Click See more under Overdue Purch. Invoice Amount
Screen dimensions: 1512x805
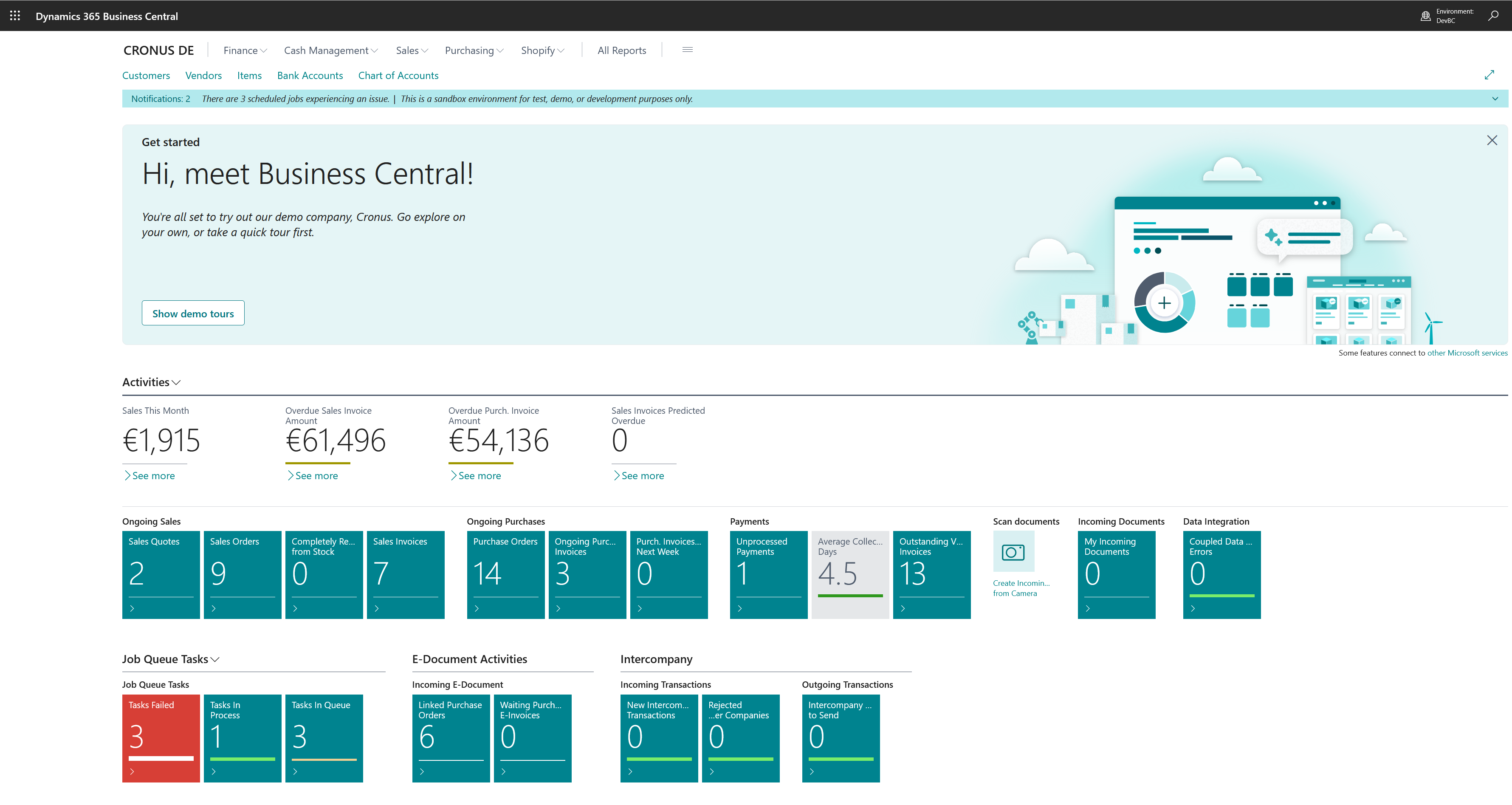pos(476,476)
